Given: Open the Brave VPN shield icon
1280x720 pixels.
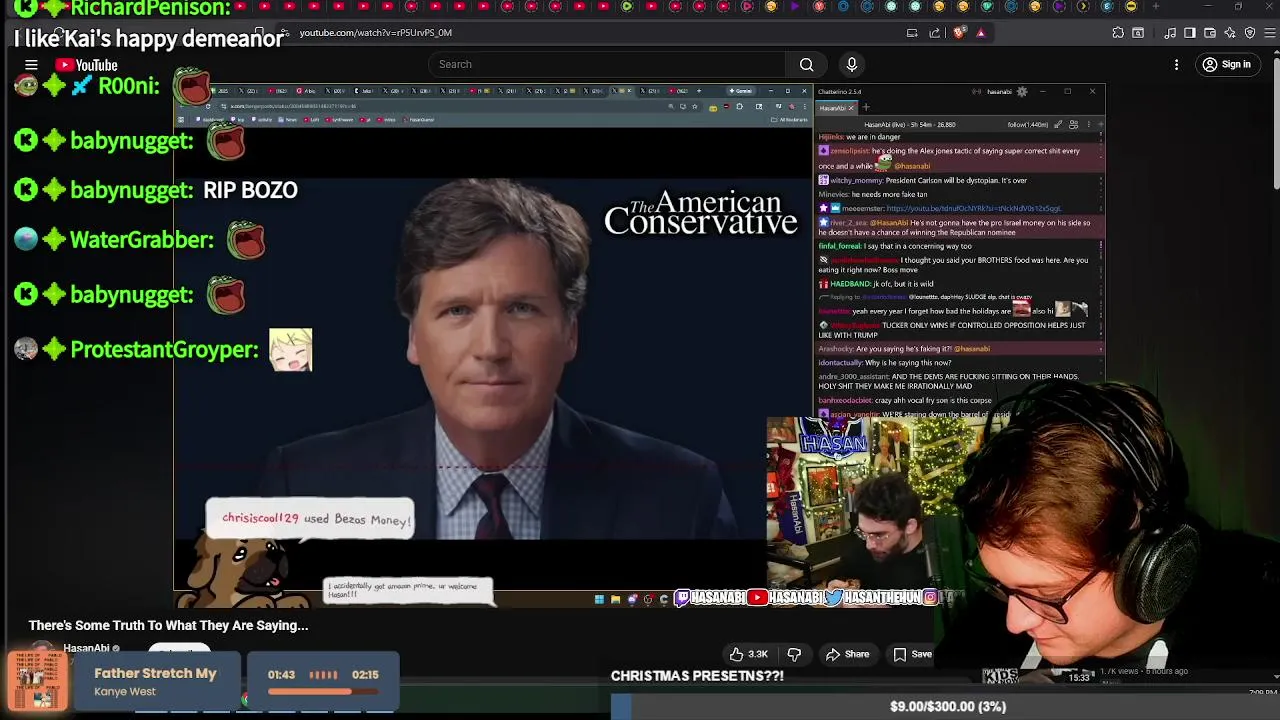Looking at the screenshot, I should click(x=1250, y=33).
